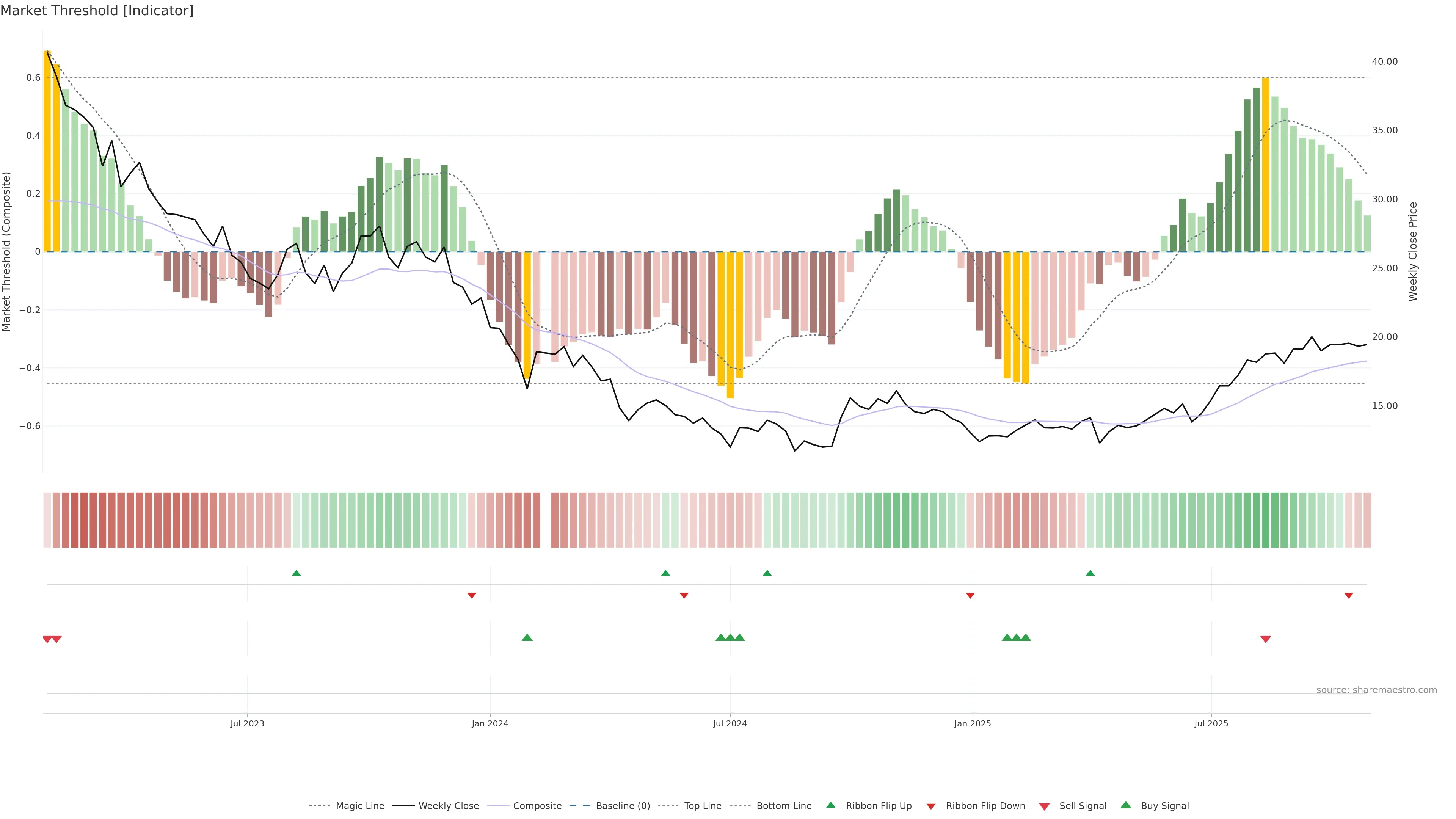Viewport: 1456px width, 819px height.
Task: Click the Jan 2025 x-axis label
Action: tap(972, 723)
